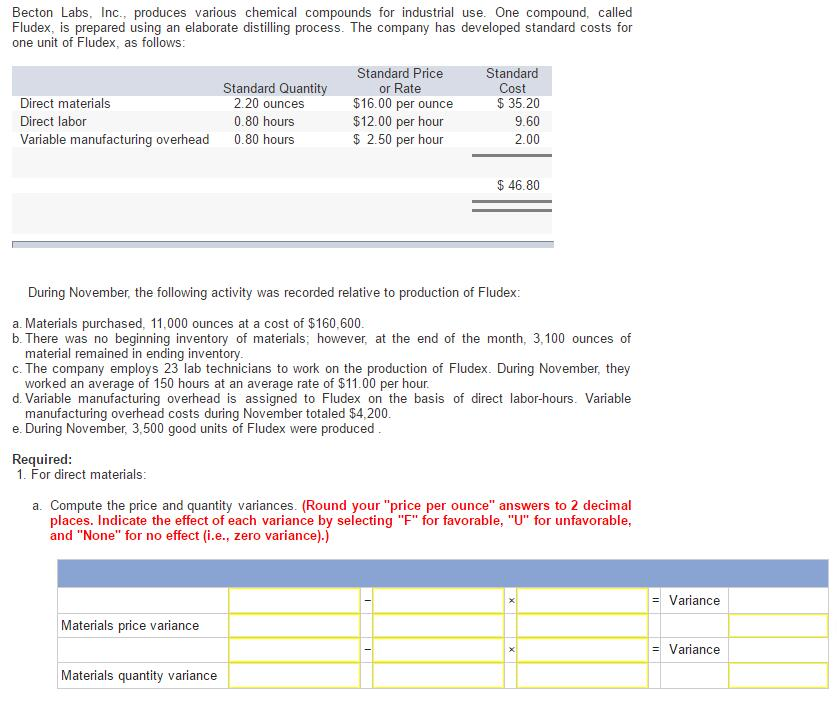Select the second input box in the formula header row above Materials price variance
837x714 pixels.
click(x=438, y=600)
